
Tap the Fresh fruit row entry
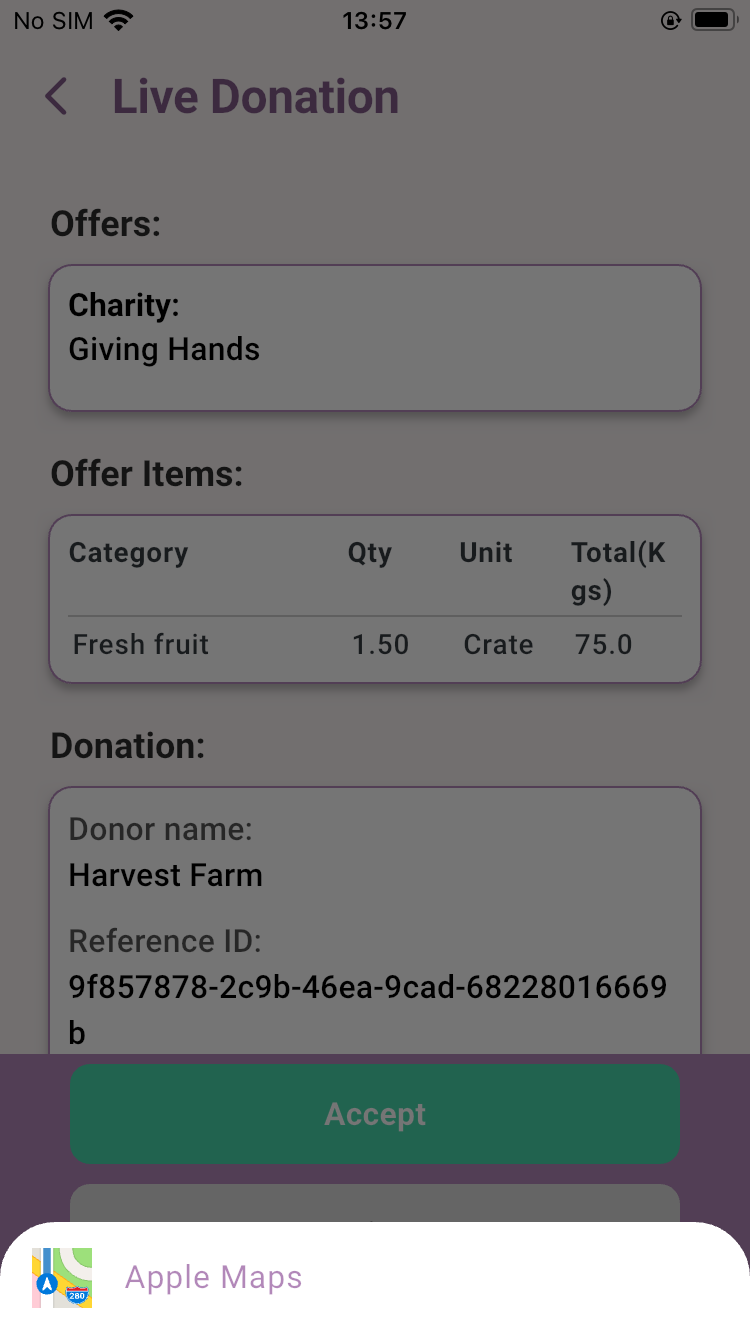click(141, 644)
